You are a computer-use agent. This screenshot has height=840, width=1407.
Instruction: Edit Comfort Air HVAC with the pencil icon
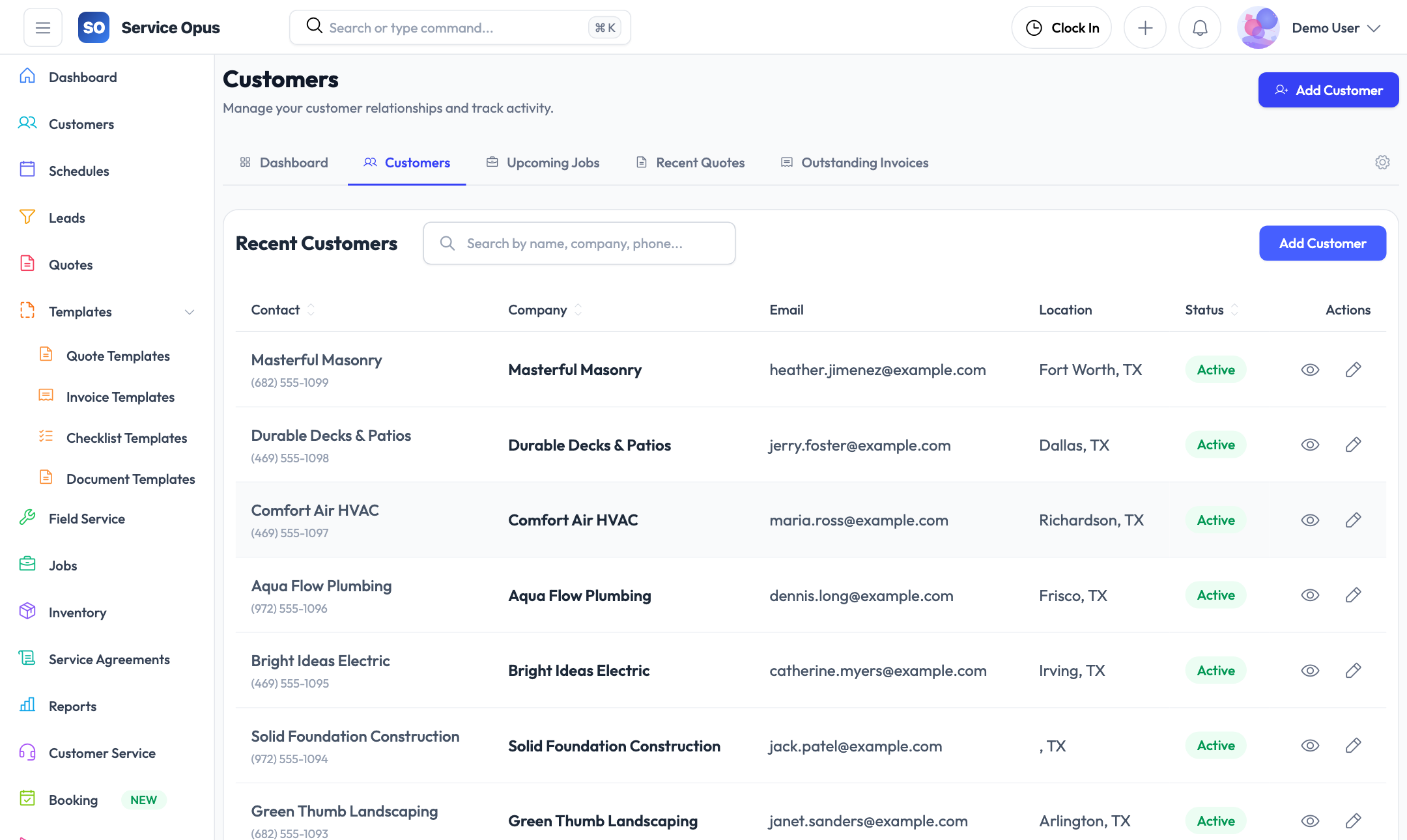[x=1353, y=520]
